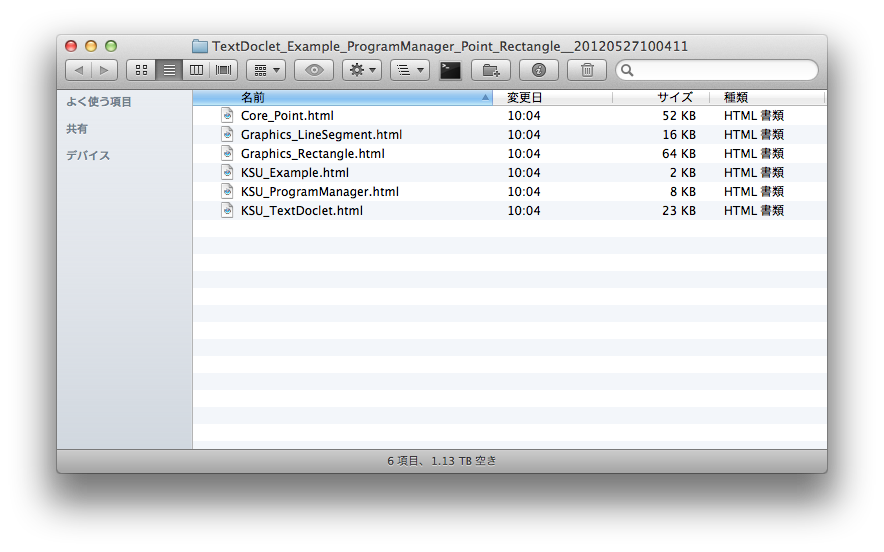This screenshot has height=552, width=884.
Task: Click HTML 書類 kind of Graphics_LineSegment.html
Action: [754, 135]
